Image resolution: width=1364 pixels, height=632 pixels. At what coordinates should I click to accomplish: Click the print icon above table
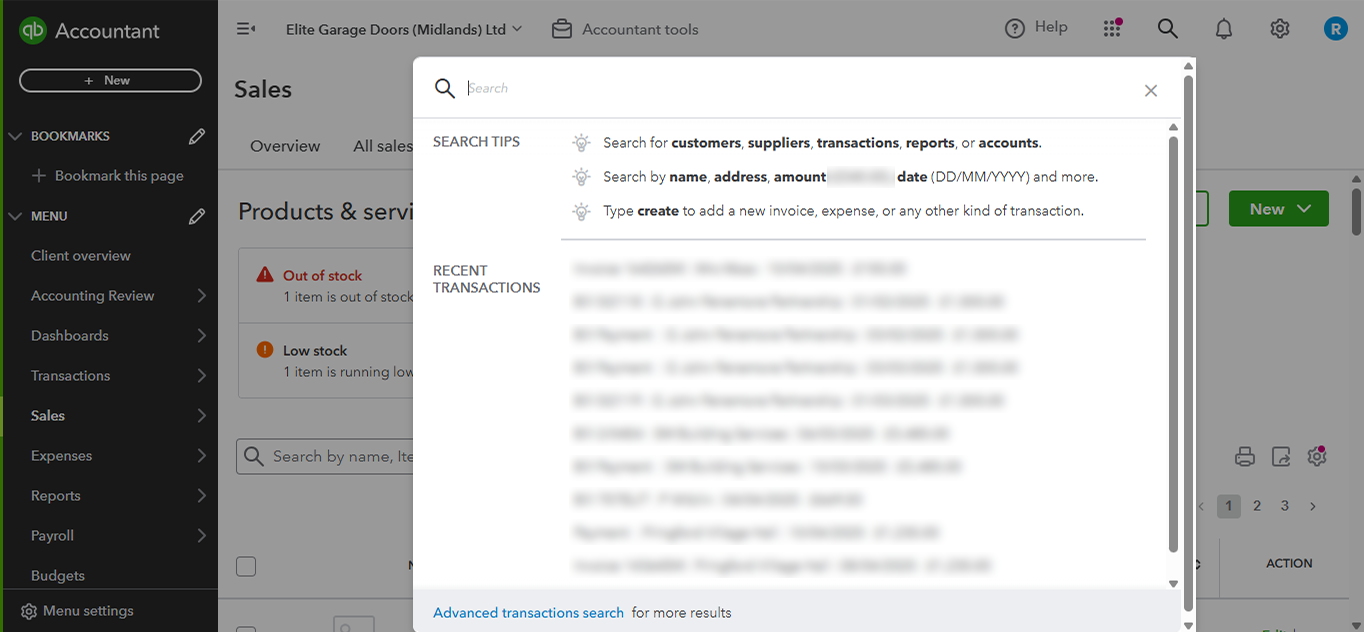(1244, 457)
